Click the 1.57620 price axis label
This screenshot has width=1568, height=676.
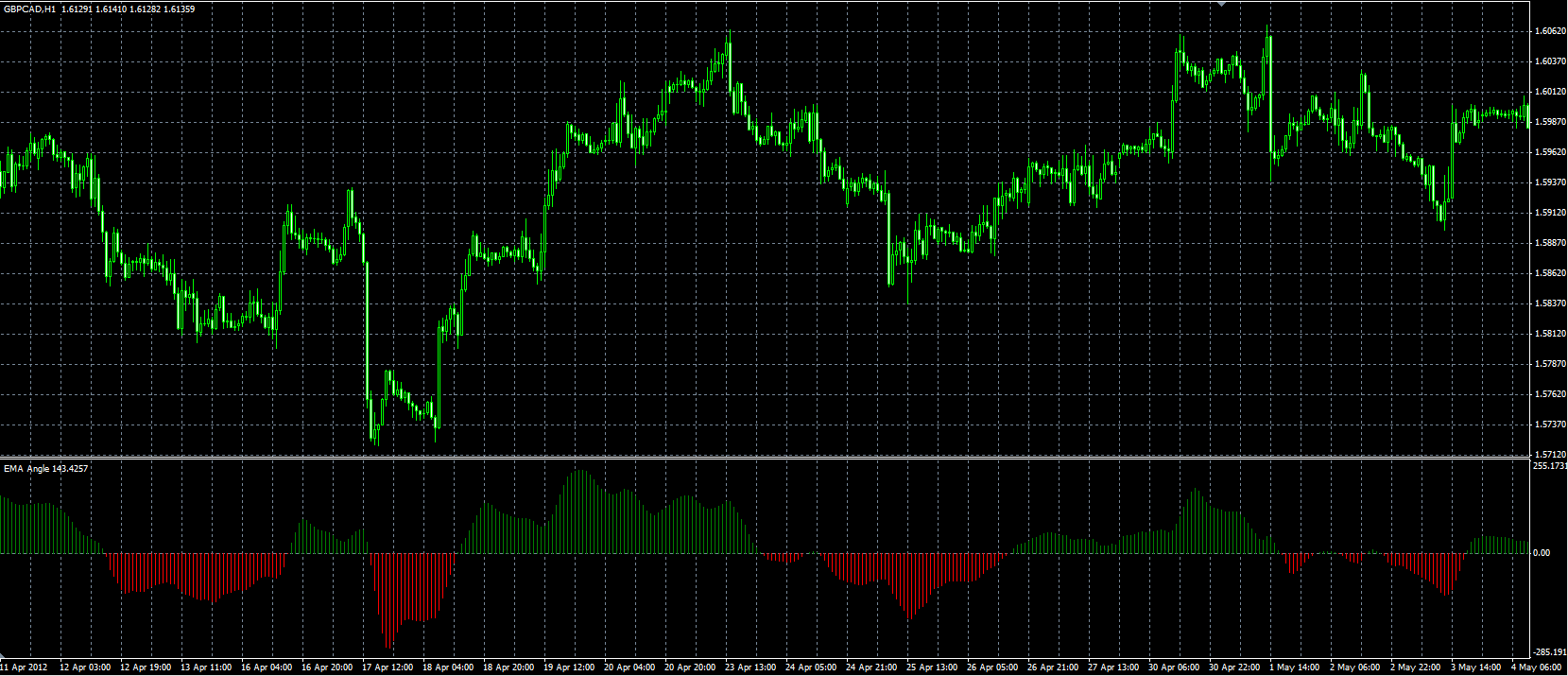1550,394
